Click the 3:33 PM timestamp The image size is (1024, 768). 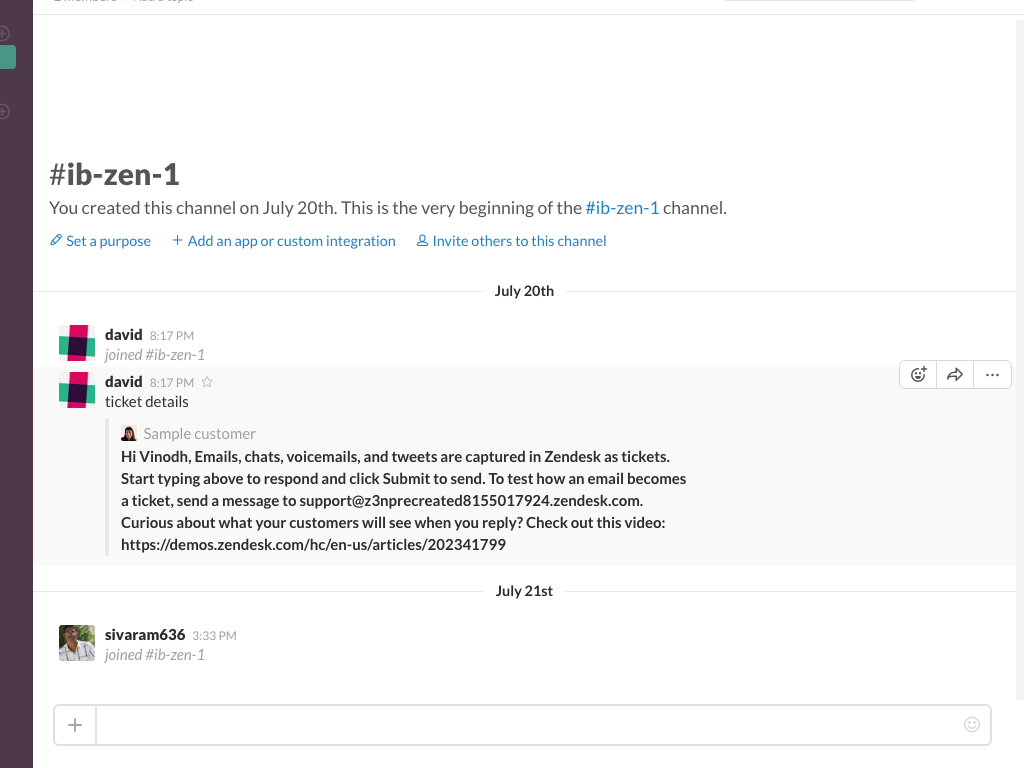[214, 635]
